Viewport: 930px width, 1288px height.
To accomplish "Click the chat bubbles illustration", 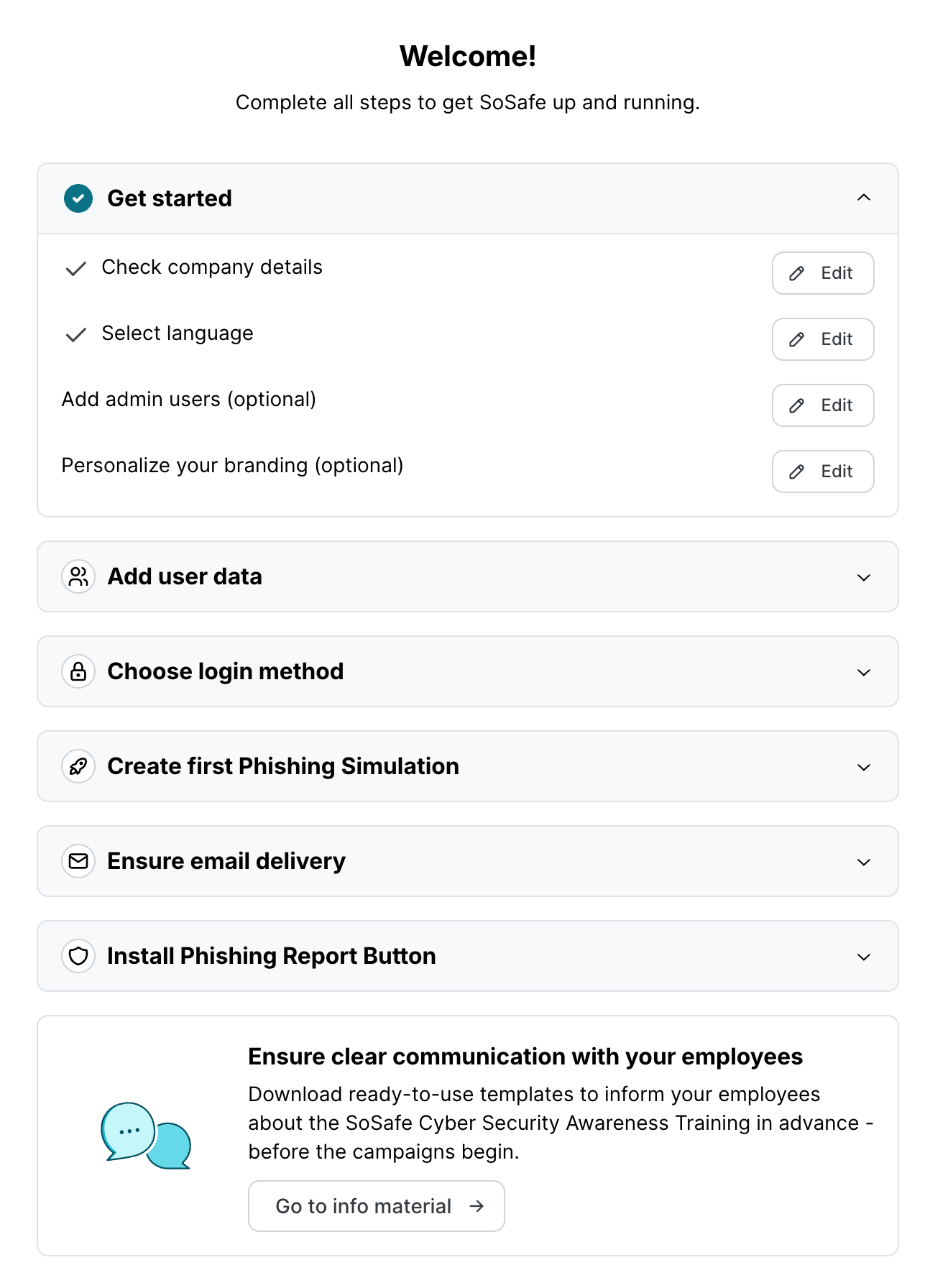I will tap(146, 1136).
